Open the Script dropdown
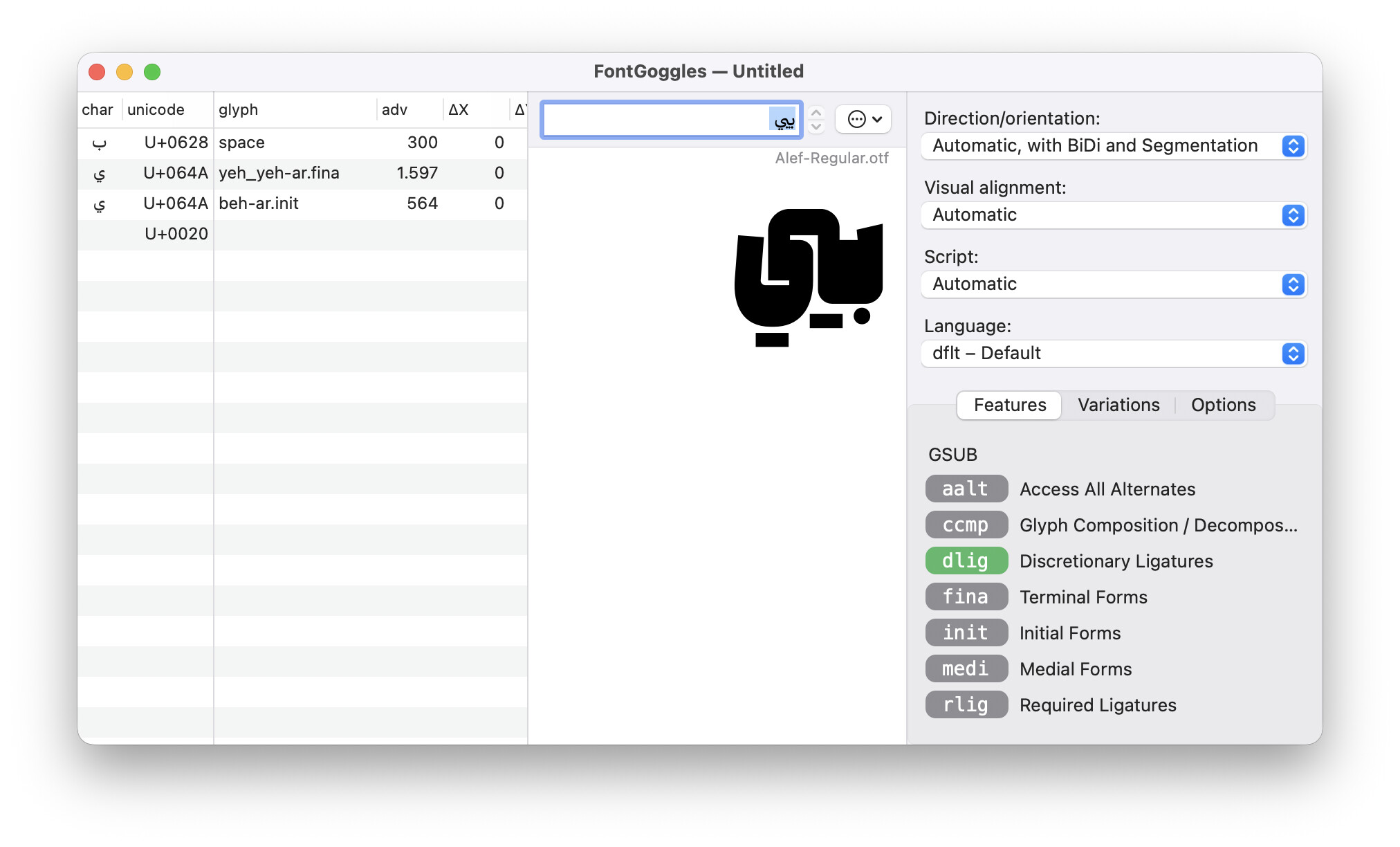The height and width of the screenshot is (847, 1400). tap(1114, 284)
